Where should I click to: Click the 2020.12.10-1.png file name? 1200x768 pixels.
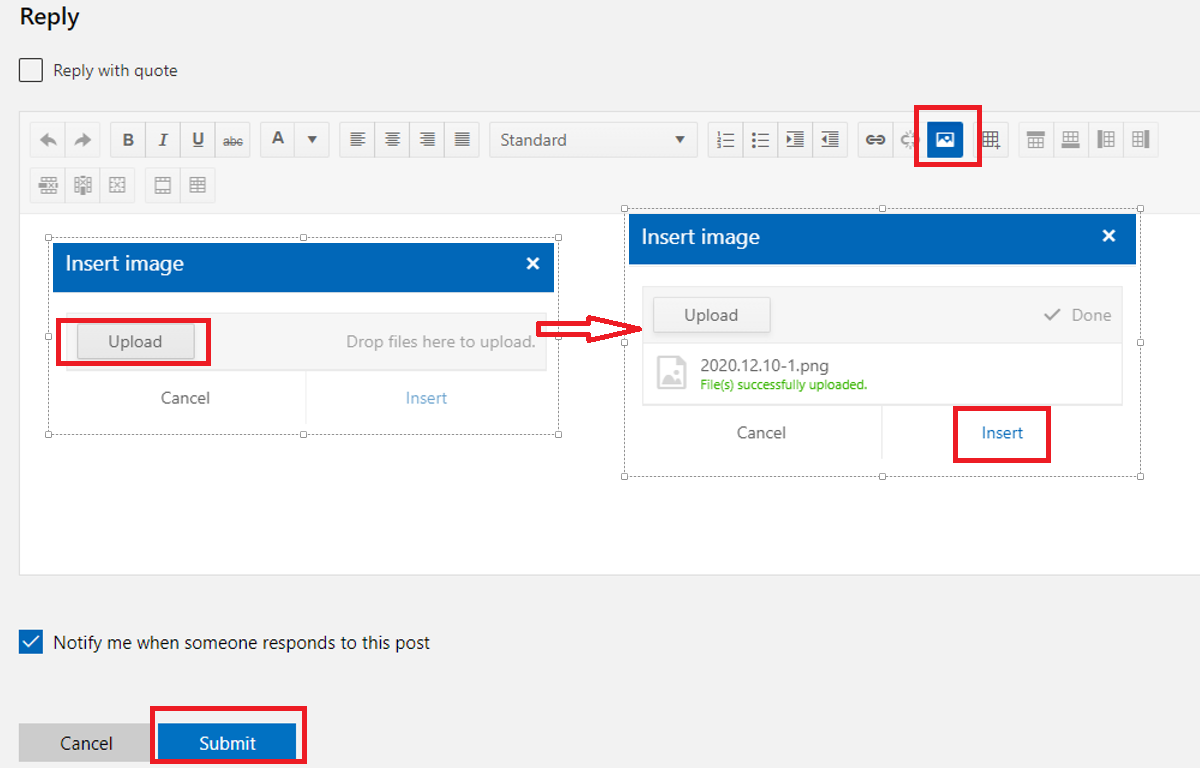764,366
